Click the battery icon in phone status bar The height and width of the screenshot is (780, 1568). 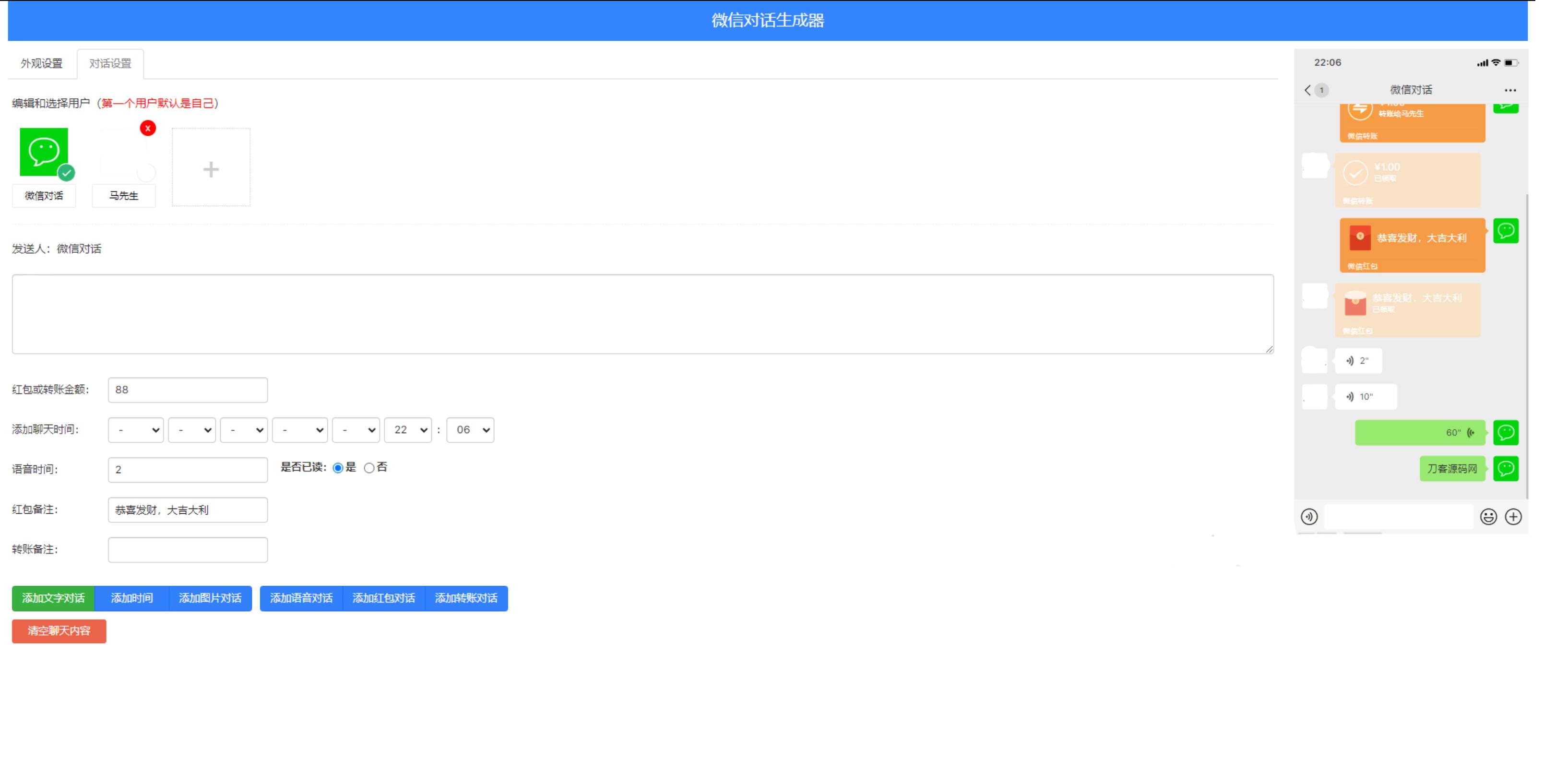[1511, 63]
